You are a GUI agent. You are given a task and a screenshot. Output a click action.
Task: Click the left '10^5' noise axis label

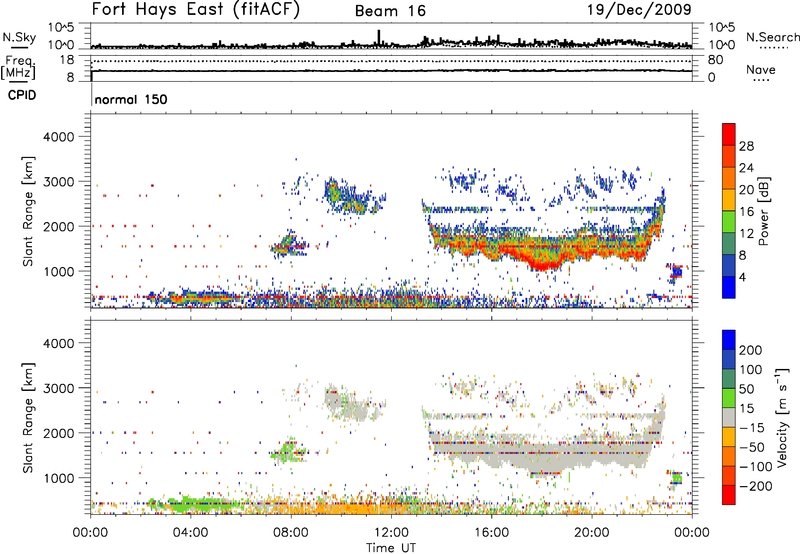(61, 27)
